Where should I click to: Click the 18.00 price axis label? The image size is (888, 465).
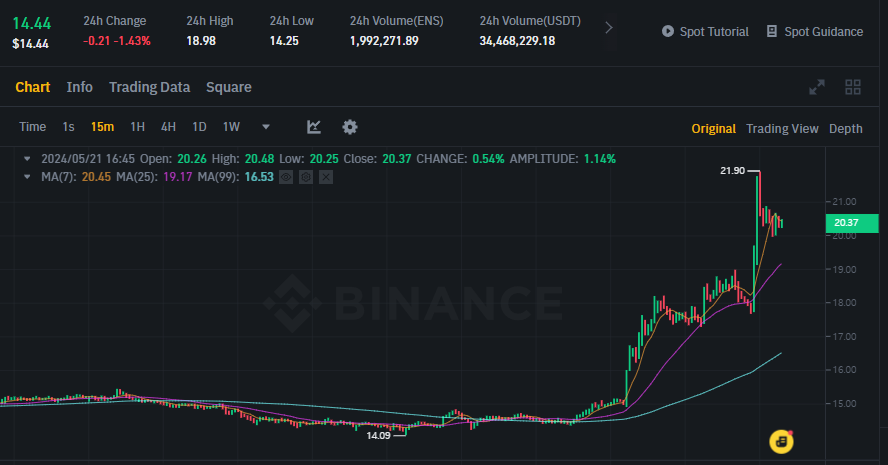[x=844, y=302]
